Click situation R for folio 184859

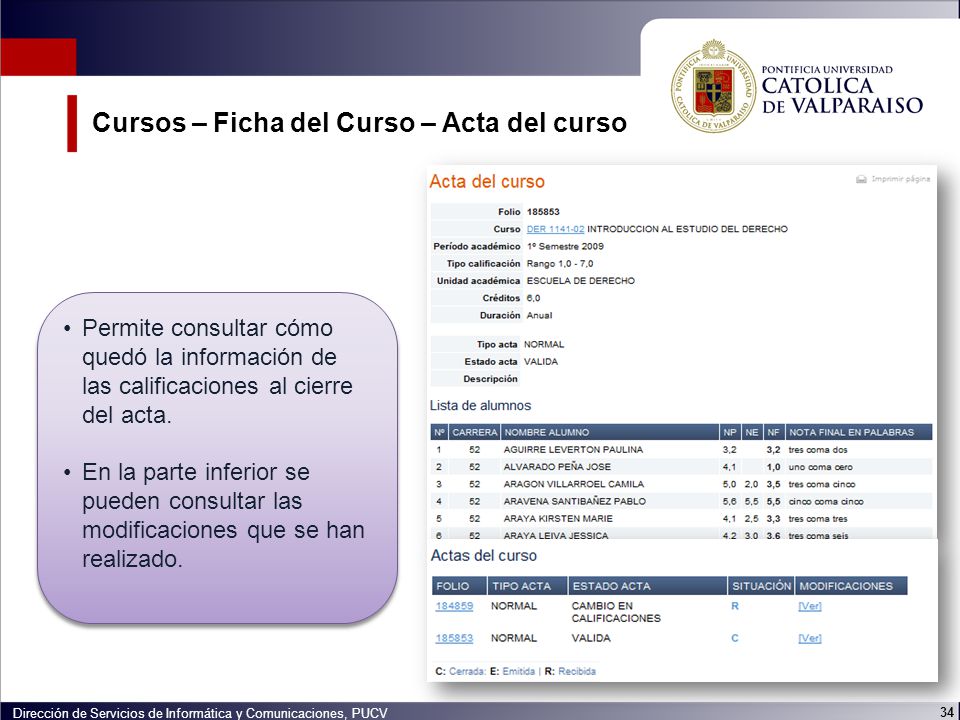tap(735, 606)
